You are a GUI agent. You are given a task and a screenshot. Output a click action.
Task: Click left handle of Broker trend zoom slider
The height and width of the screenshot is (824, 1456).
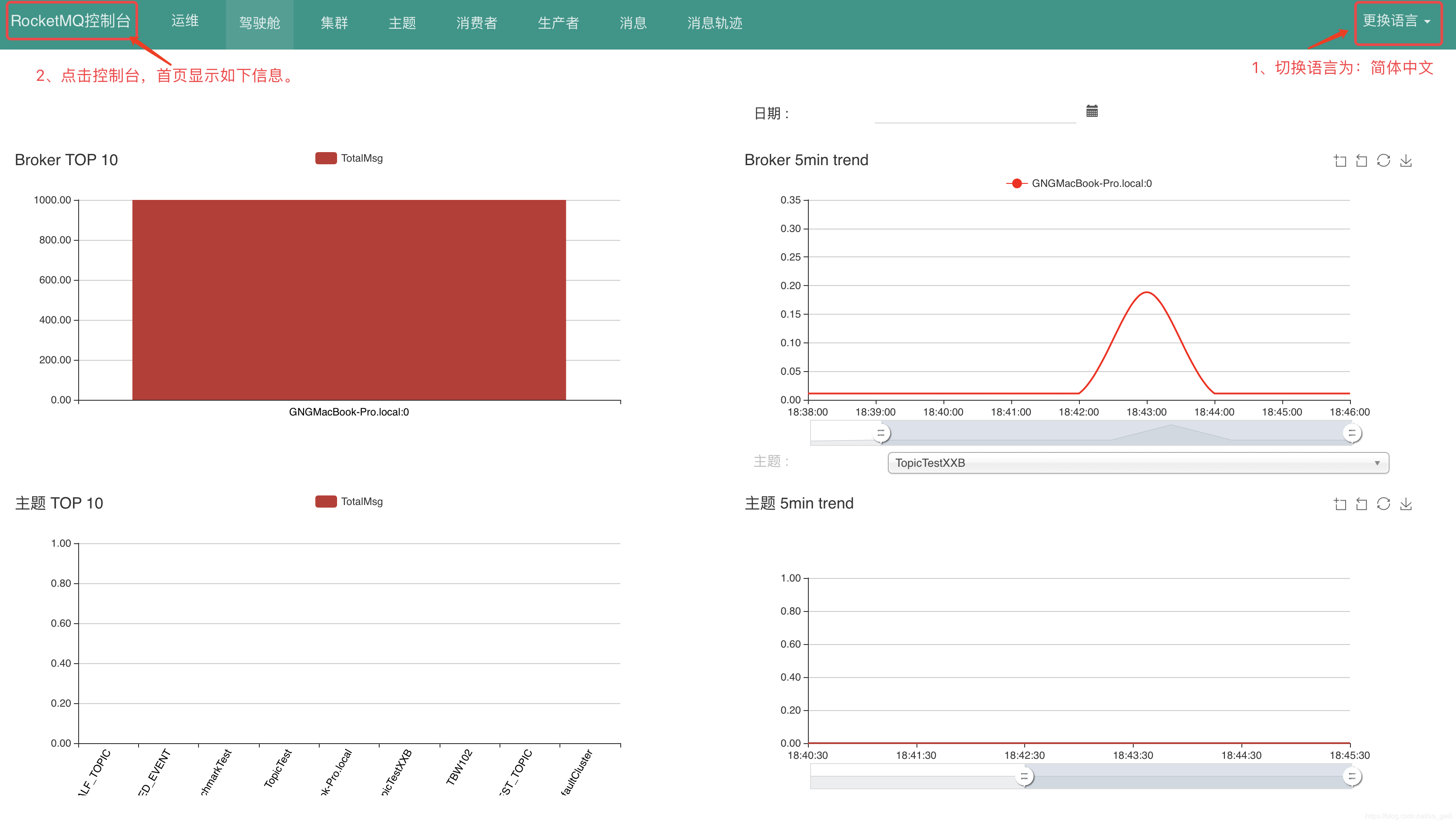tap(881, 433)
